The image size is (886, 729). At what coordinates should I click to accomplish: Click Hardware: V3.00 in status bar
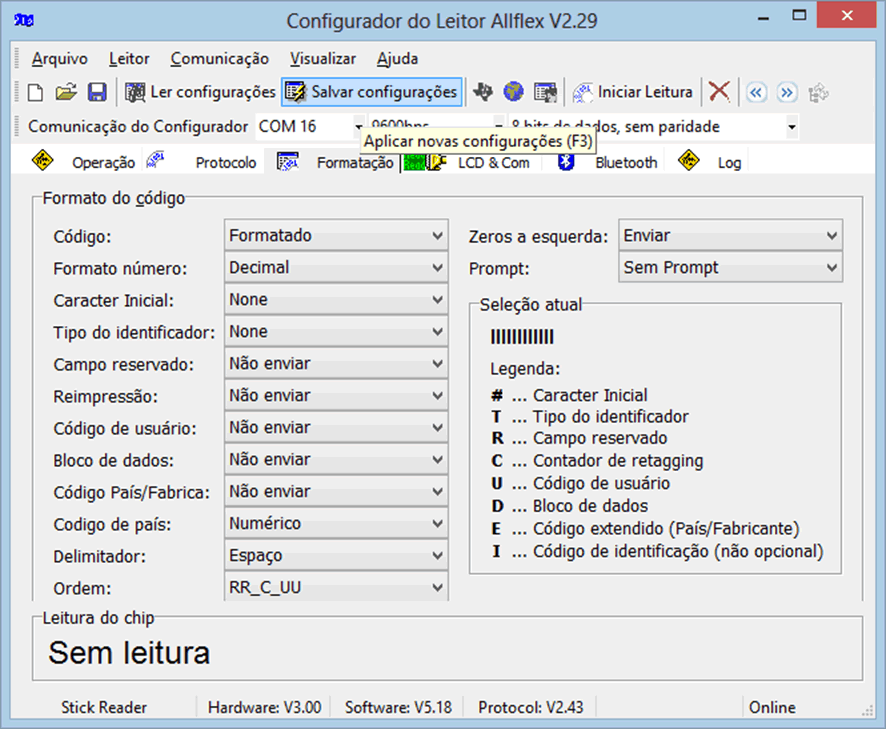click(x=264, y=708)
